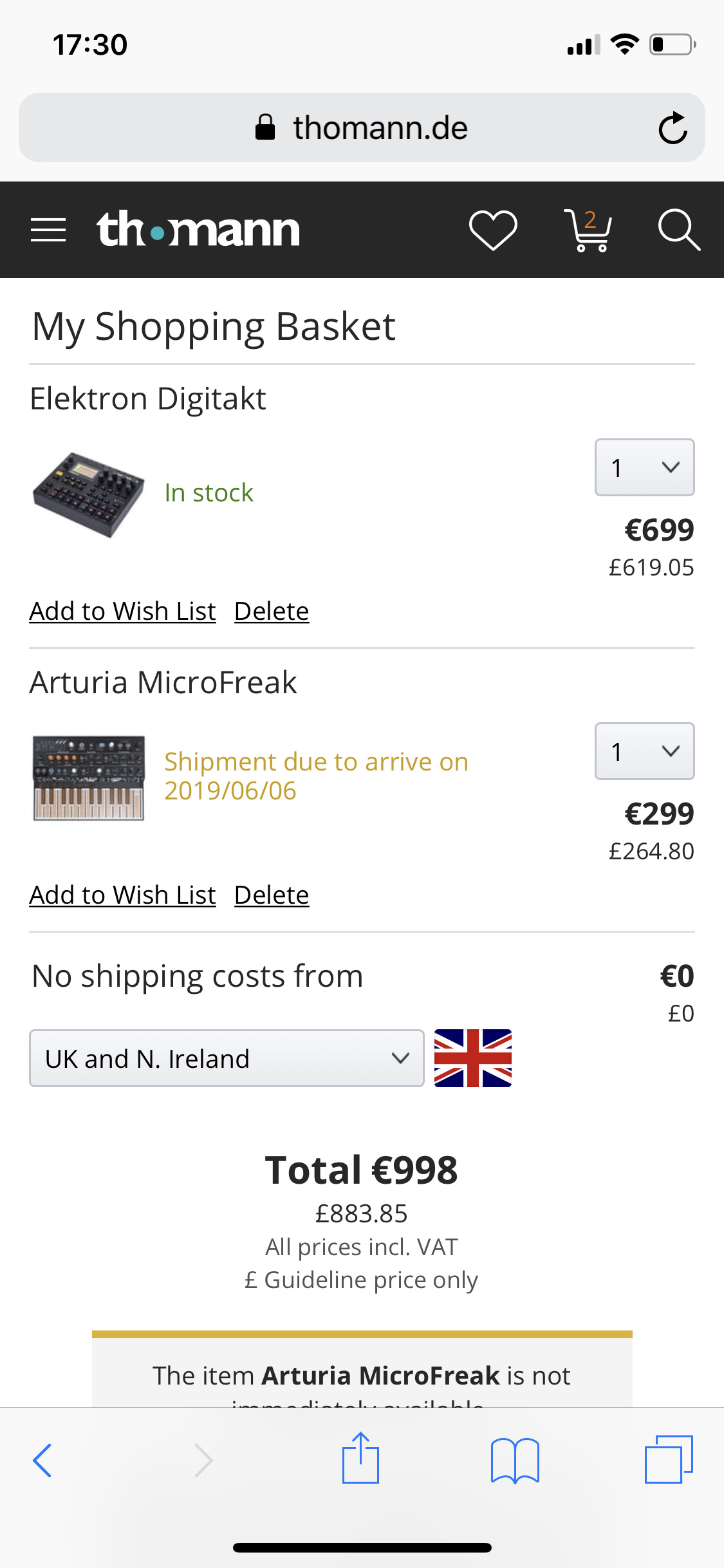Open the hamburger menu
Image resolution: width=724 pixels, height=1568 pixels.
pos(48,230)
